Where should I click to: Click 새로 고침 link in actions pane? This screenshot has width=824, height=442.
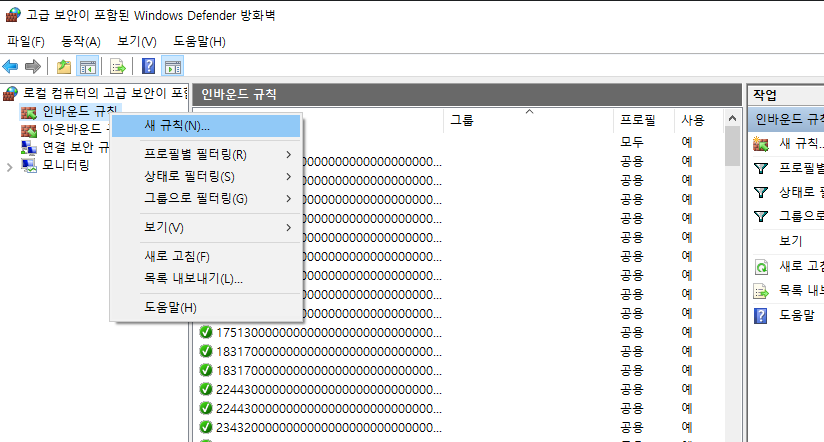click(801, 266)
